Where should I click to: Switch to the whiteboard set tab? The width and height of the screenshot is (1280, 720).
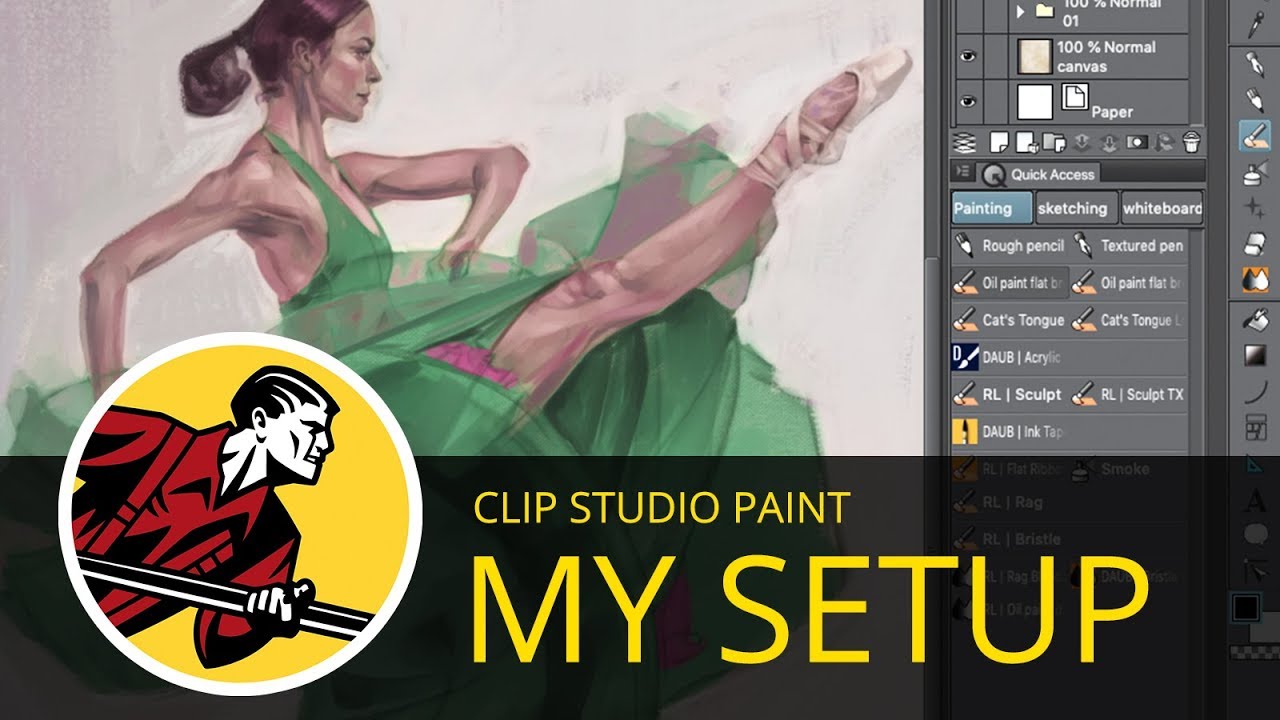[x=1162, y=208]
